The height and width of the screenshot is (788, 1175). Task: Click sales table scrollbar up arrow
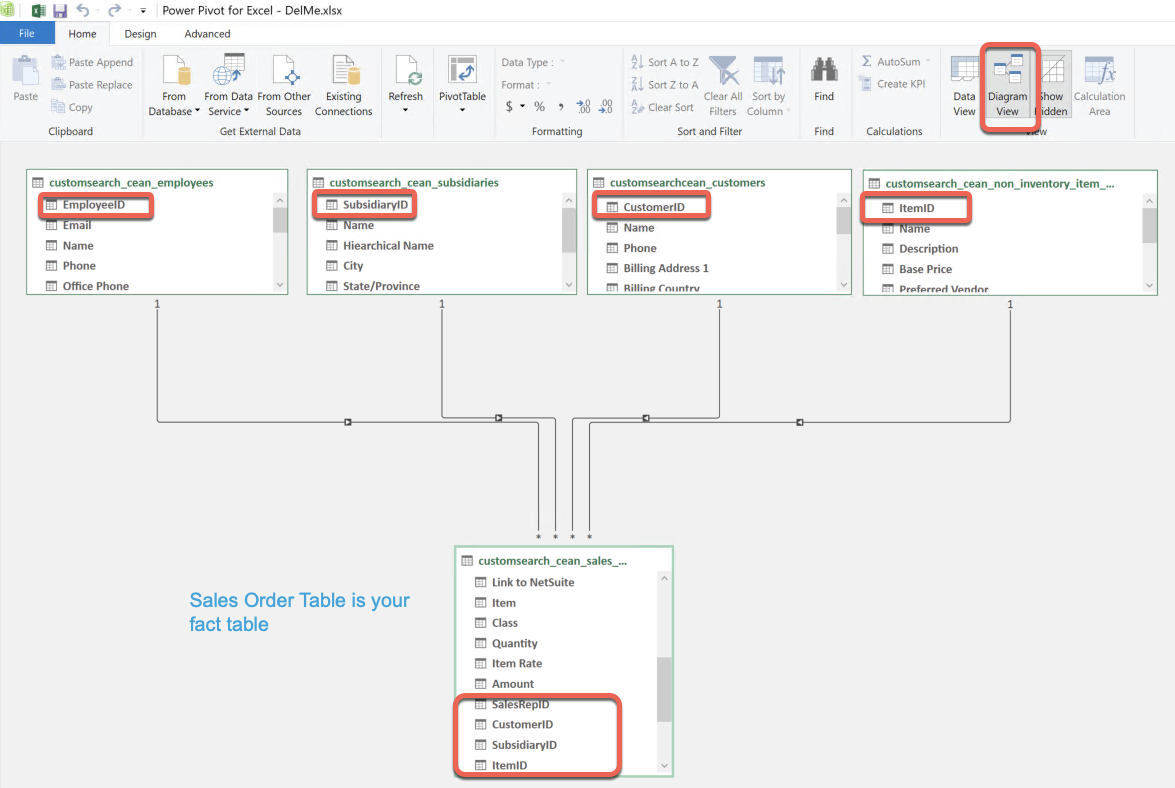664,579
